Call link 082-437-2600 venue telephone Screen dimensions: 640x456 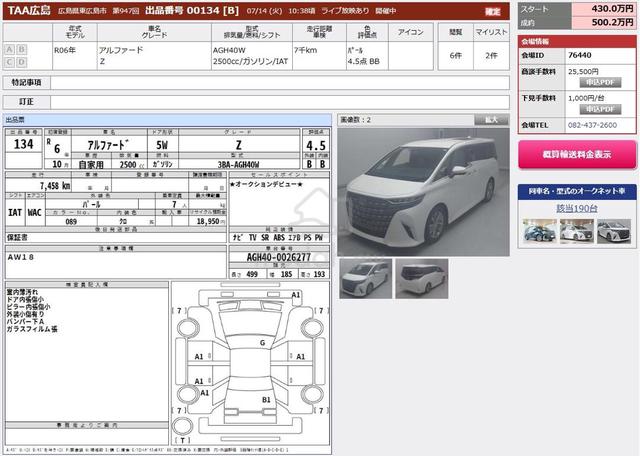click(x=592, y=125)
